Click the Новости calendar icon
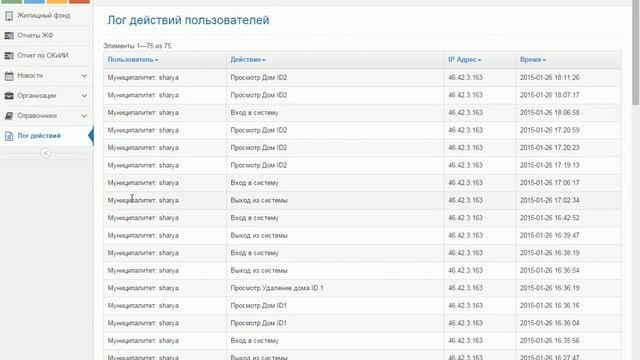The image size is (640, 360). tap(9, 76)
